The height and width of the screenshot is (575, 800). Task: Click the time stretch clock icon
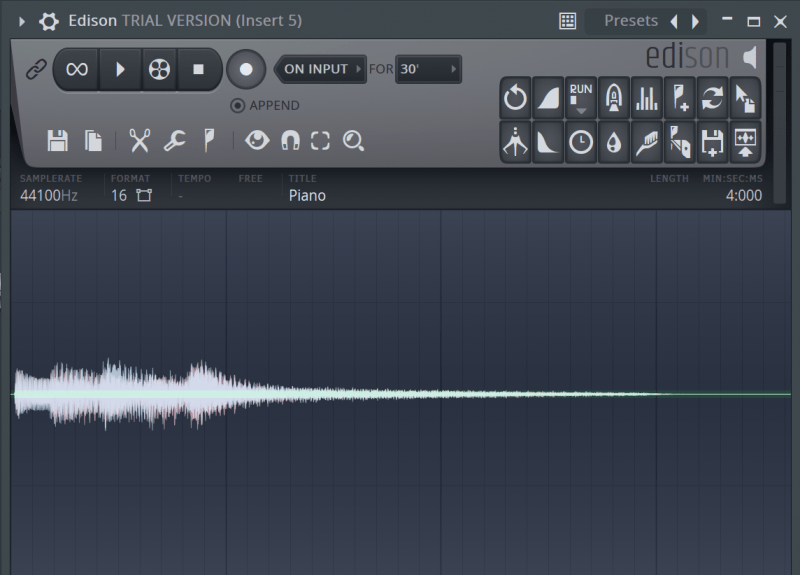[x=581, y=143]
